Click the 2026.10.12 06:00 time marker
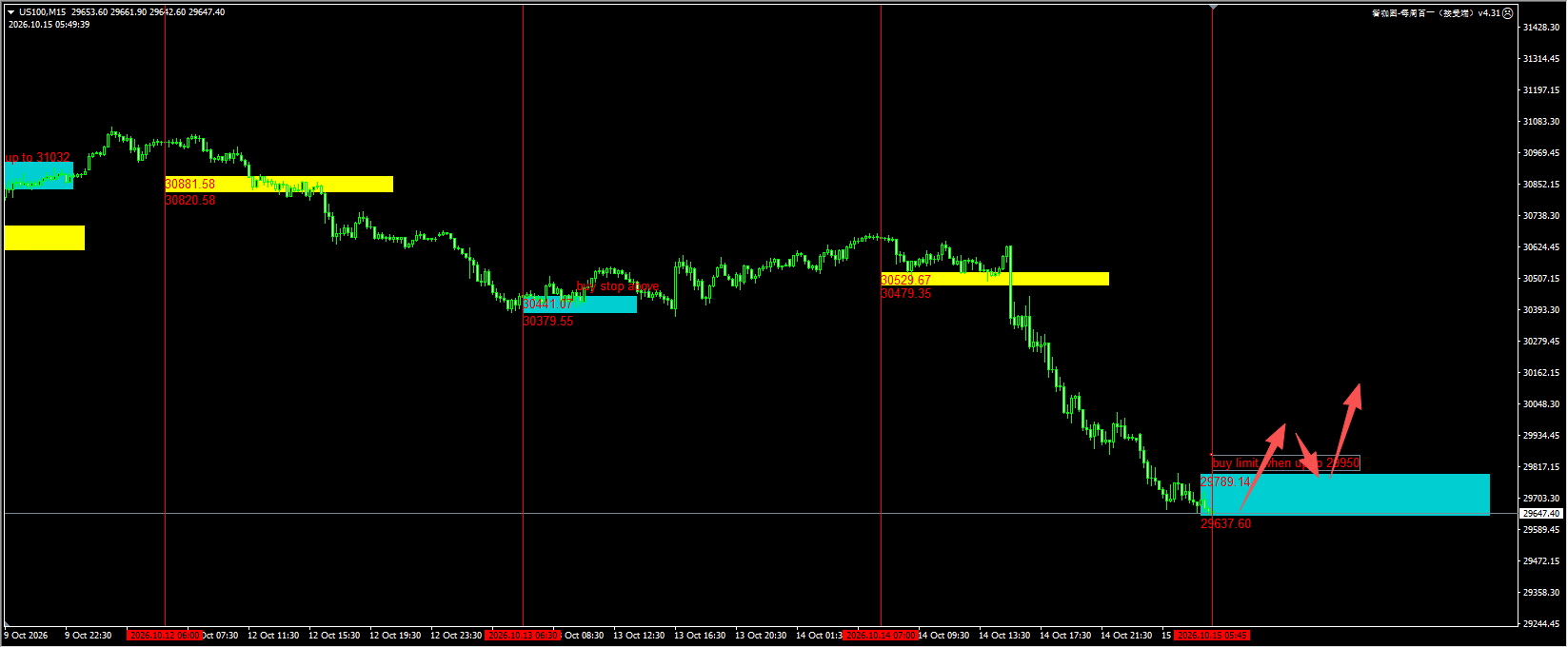 [x=165, y=636]
